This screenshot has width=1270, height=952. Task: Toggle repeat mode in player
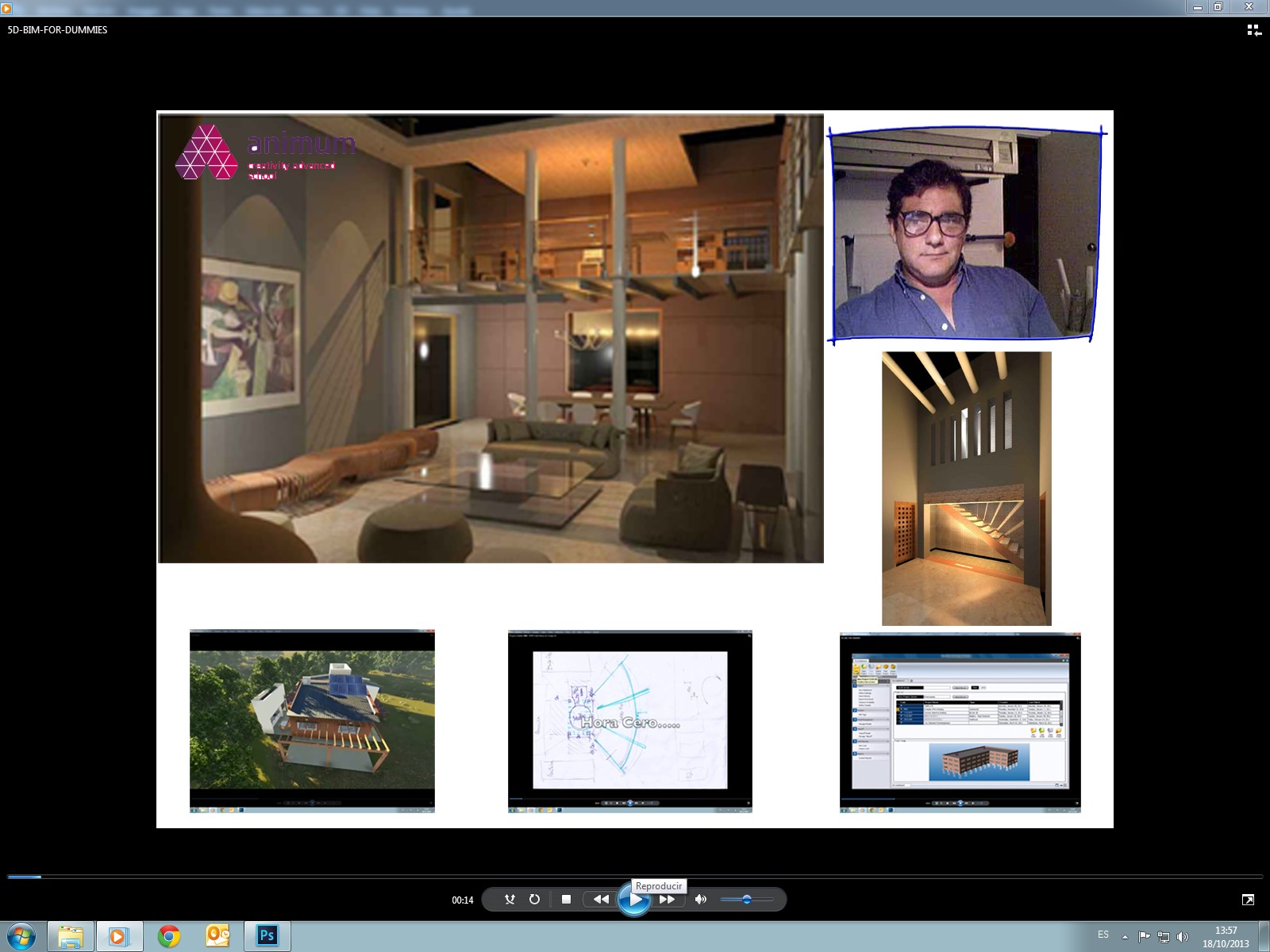click(534, 899)
